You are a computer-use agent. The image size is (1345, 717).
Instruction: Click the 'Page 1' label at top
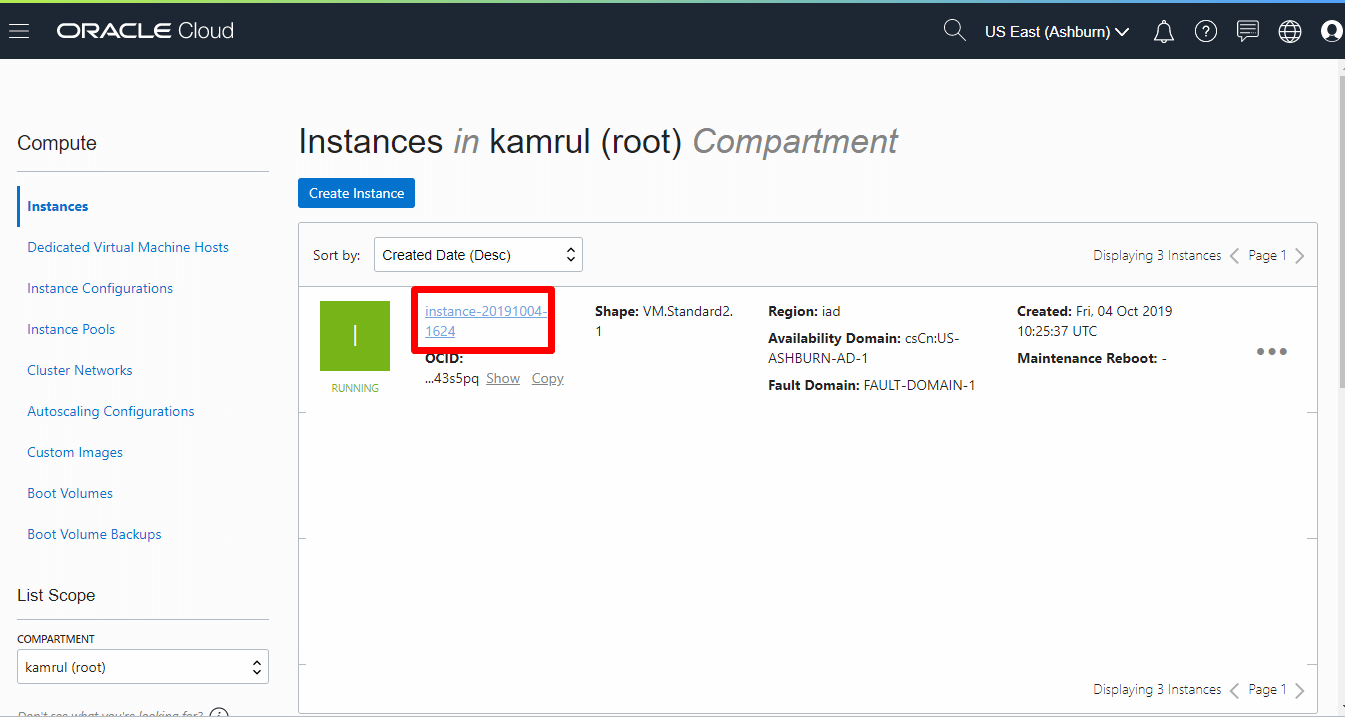pyautogui.click(x=1268, y=256)
